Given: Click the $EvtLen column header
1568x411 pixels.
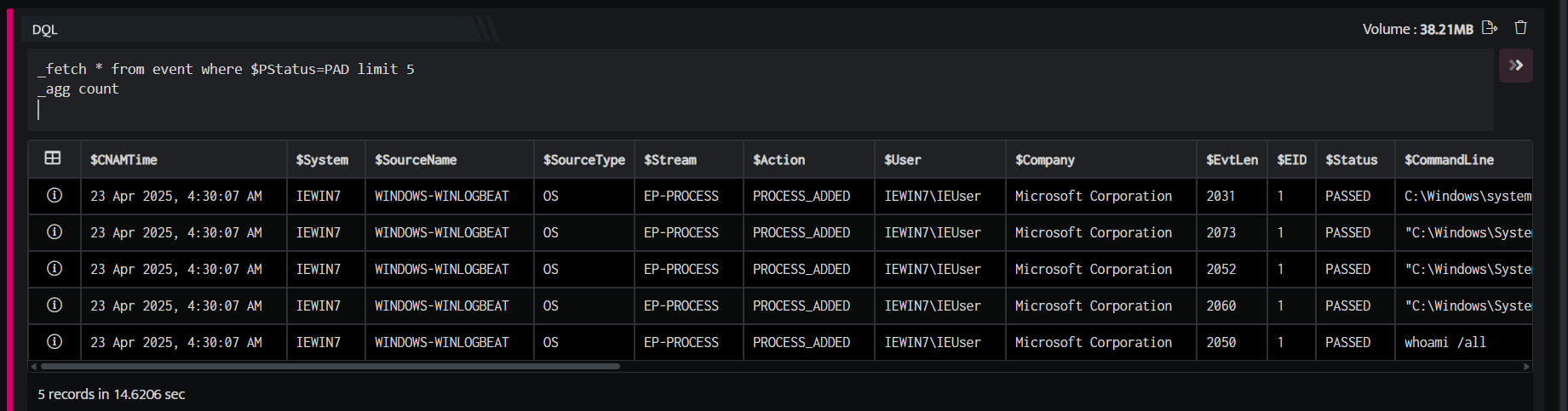Looking at the screenshot, I should (x=1232, y=160).
